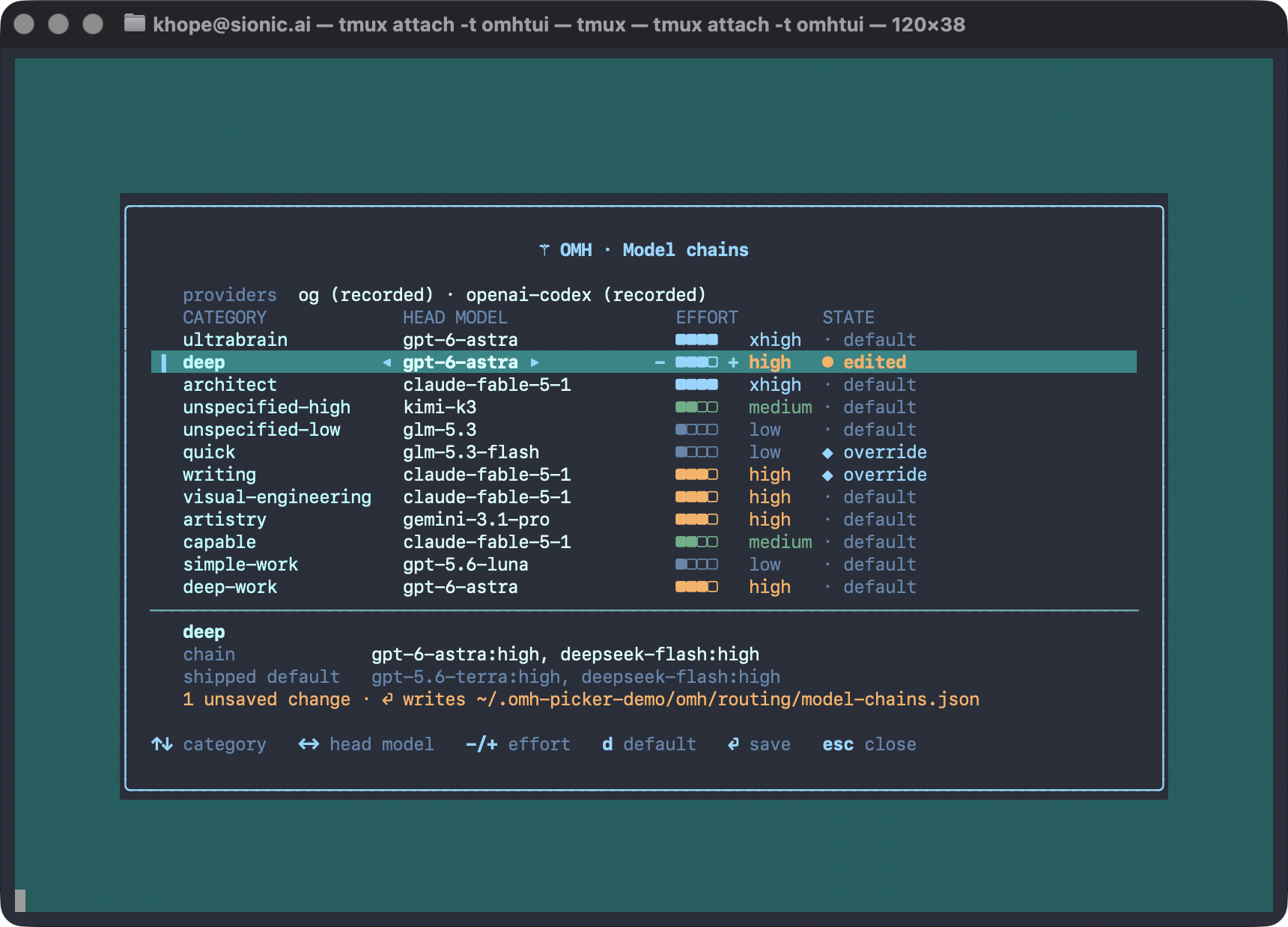This screenshot has height=927, width=1288.
Task: Click the effort bar in deep-work row
Action: (696, 587)
